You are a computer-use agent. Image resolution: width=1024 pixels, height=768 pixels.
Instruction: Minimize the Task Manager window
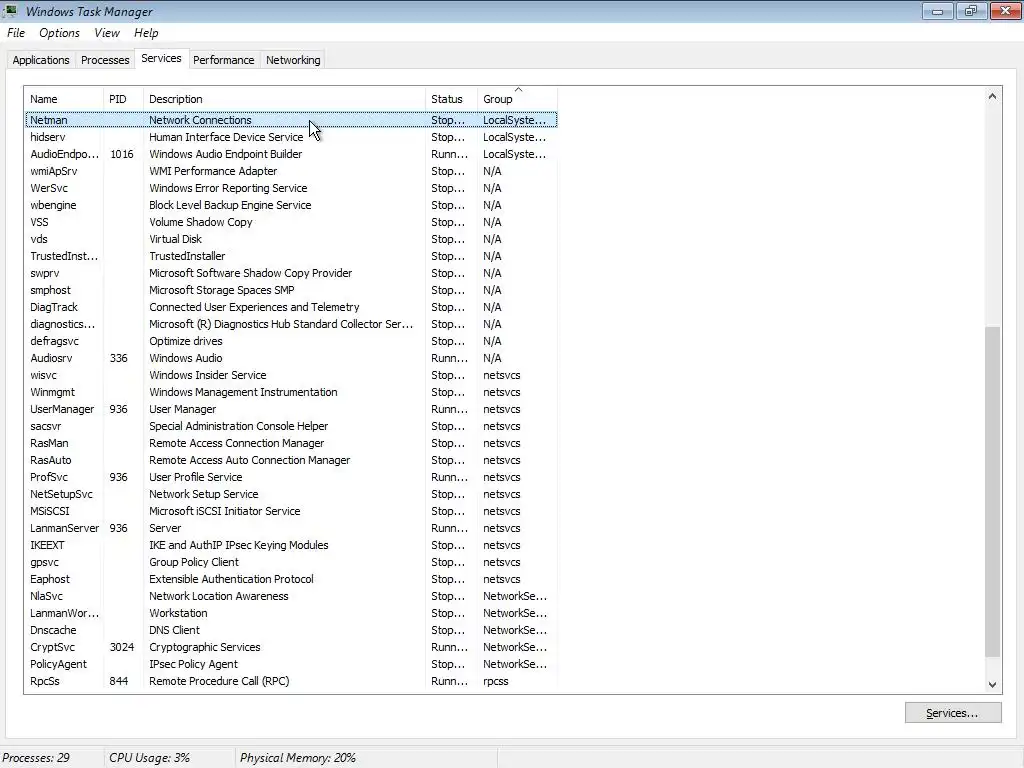937,11
